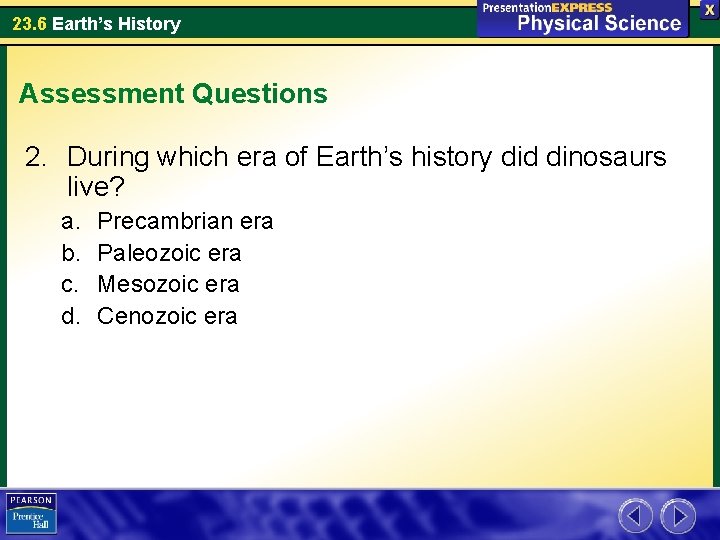Advance to next slide arrow
The image size is (720, 540).
tap(678, 516)
